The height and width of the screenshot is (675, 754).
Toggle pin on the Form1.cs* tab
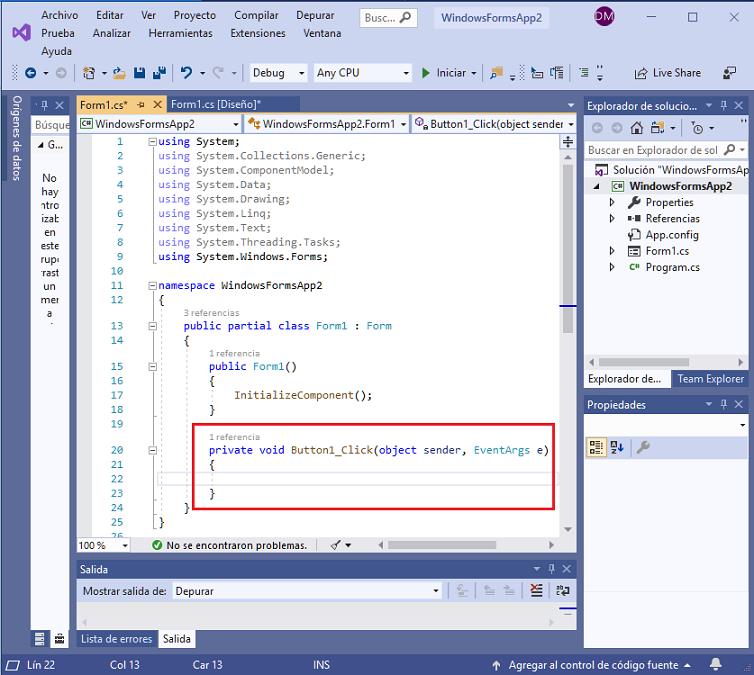pos(140,104)
